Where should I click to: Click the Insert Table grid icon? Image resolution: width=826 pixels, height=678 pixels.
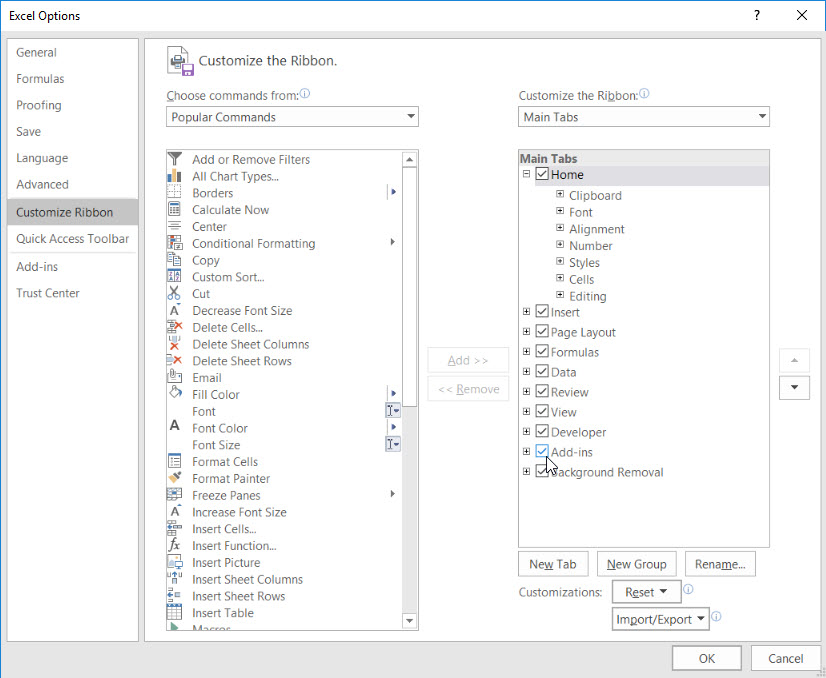(174, 612)
